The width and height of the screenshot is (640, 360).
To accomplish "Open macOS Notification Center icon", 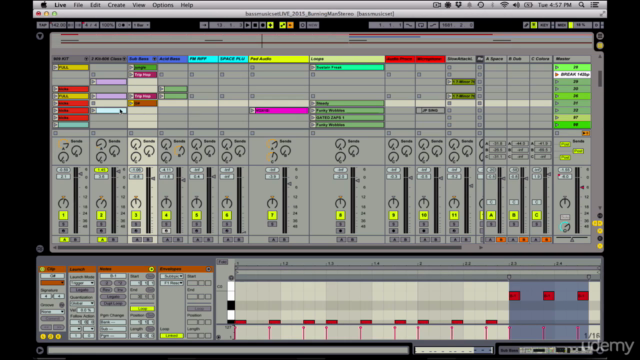I will (595, 5).
